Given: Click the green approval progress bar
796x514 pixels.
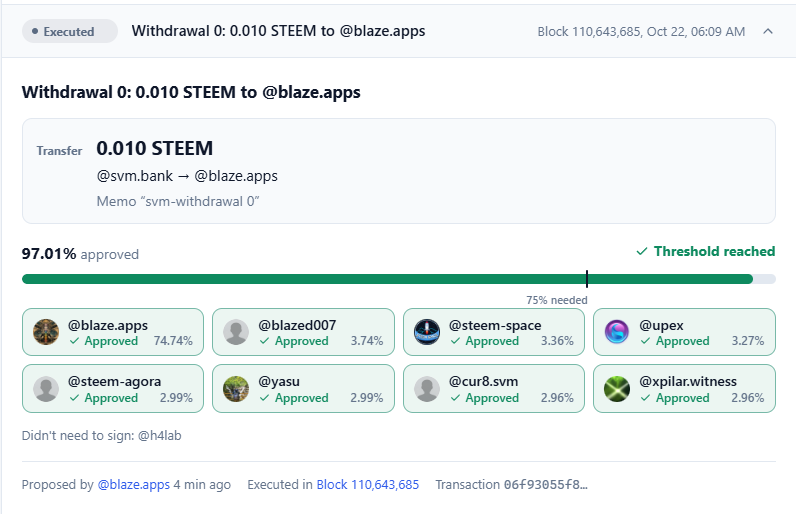Looking at the screenshot, I should (387, 279).
